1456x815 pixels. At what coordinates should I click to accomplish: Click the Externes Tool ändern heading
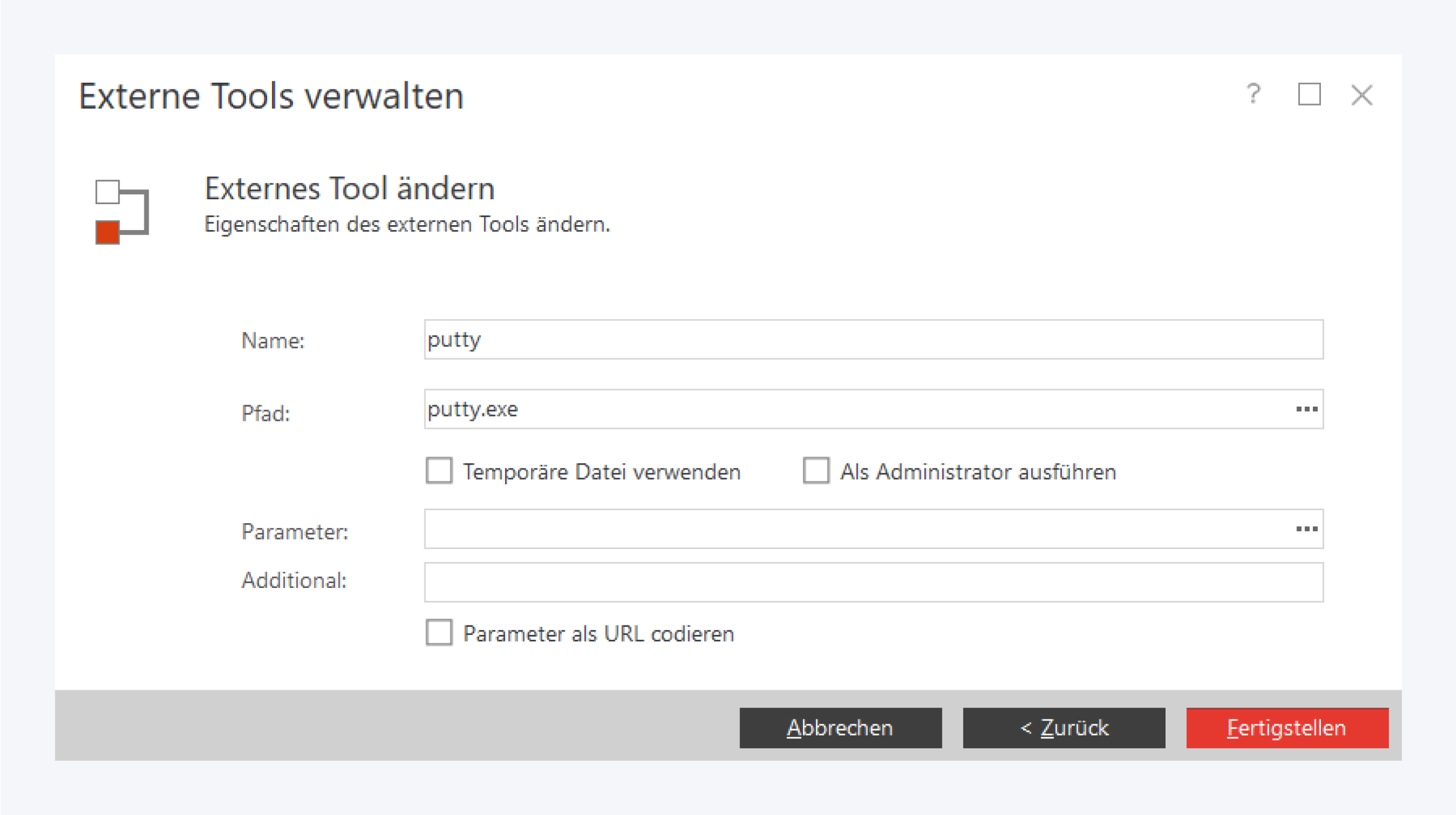pos(349,188)
